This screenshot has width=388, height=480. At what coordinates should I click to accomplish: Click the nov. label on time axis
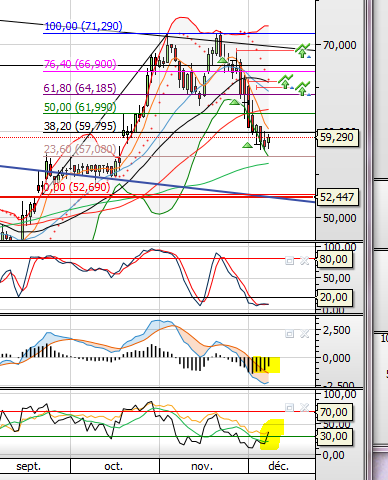tap(202, 466)
